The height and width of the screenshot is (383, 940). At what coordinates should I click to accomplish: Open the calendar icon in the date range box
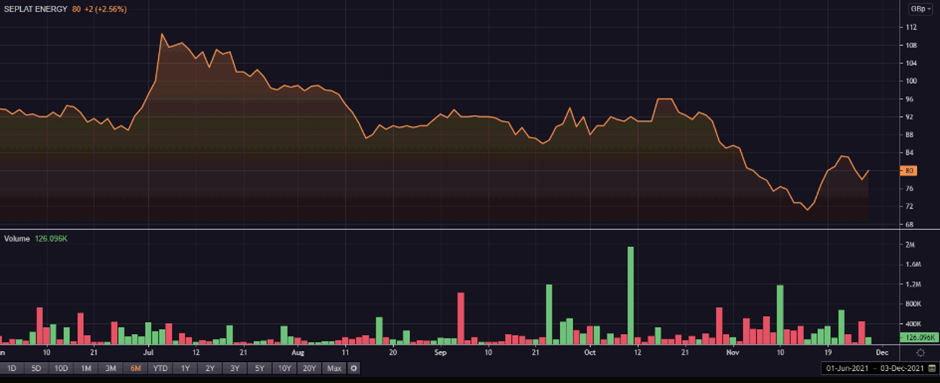[x=931, y=367]
